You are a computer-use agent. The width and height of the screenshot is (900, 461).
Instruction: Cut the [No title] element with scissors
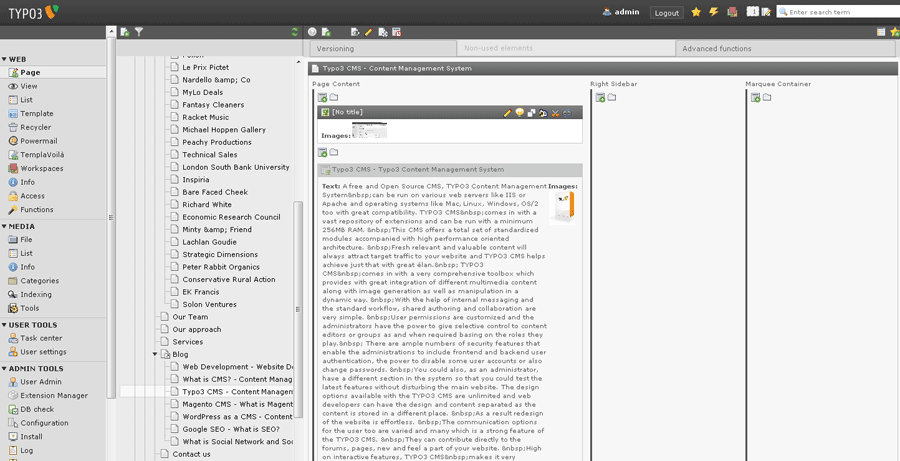[555, 113]
